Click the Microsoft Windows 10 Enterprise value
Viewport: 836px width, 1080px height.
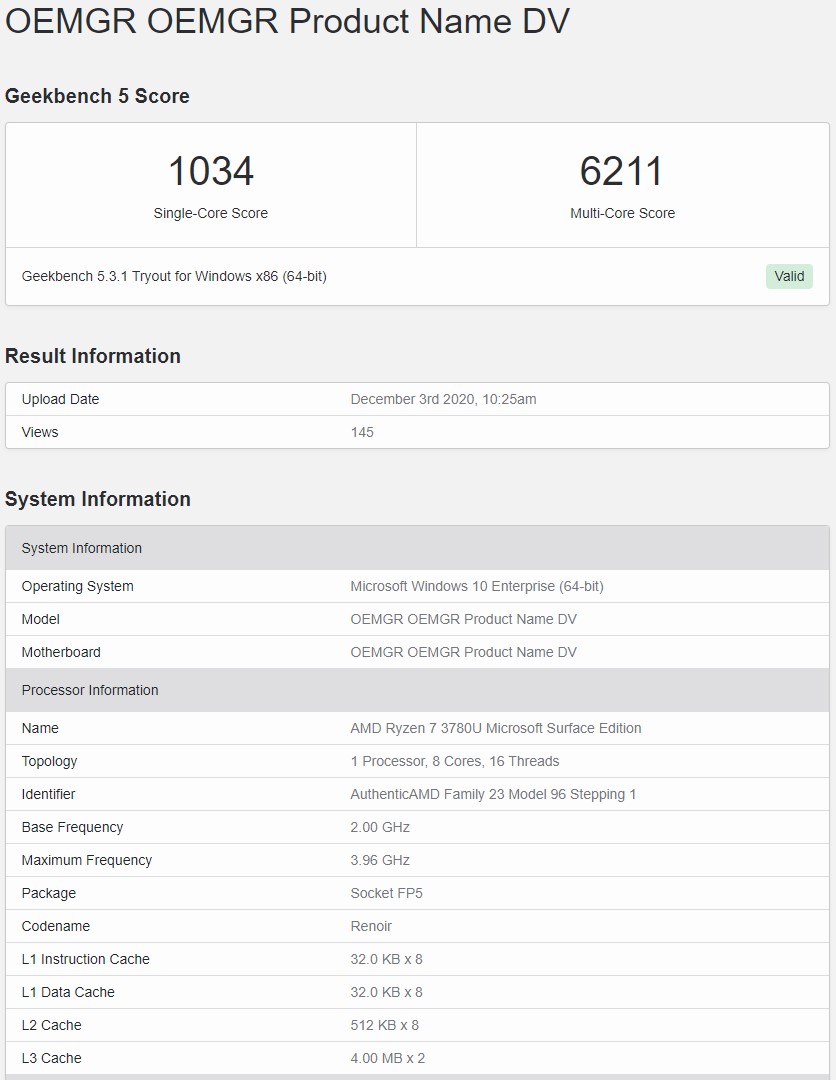(x=477, y=586)
